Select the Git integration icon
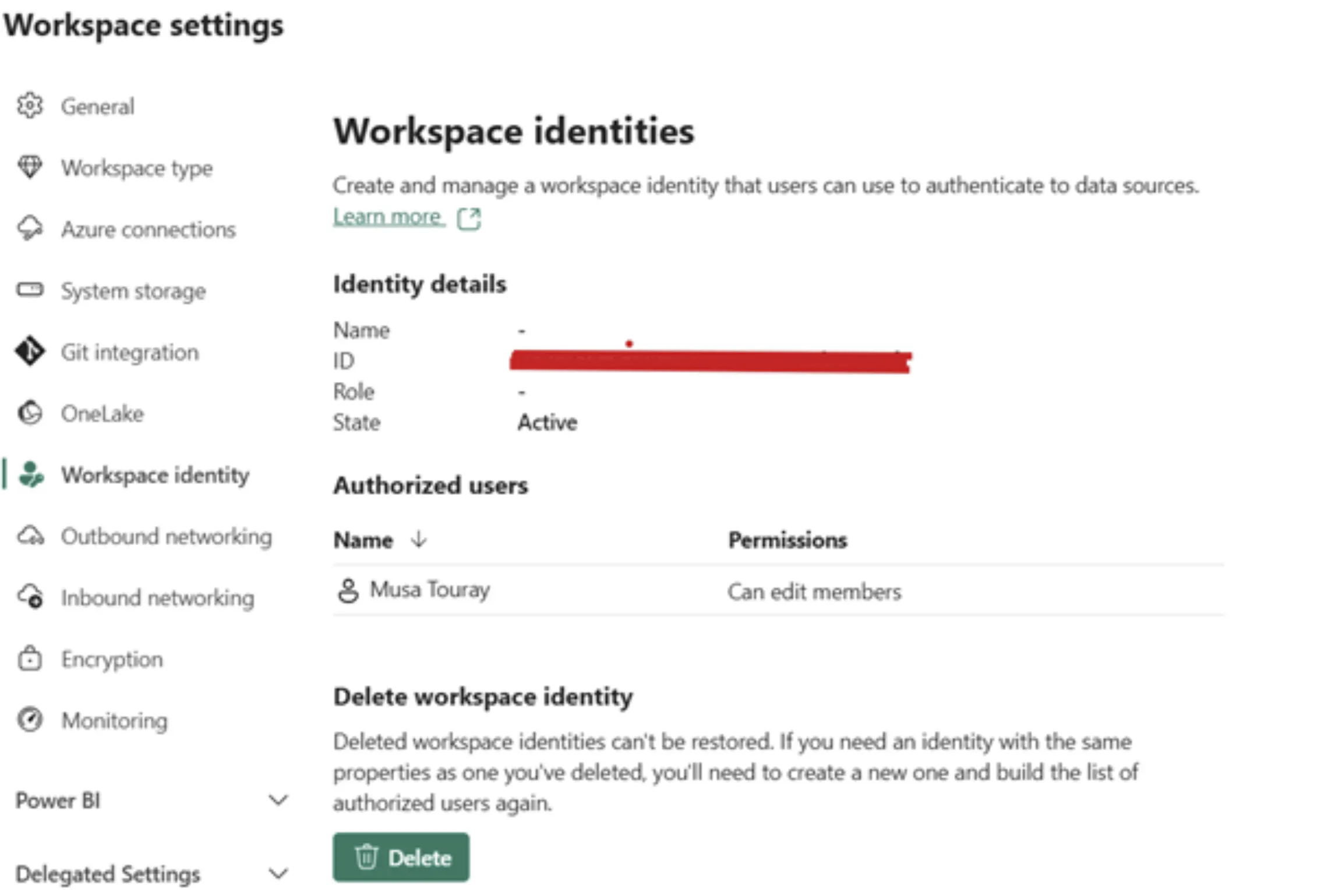Viewport: 1342px width, 896px height. [x=30, y=351]
